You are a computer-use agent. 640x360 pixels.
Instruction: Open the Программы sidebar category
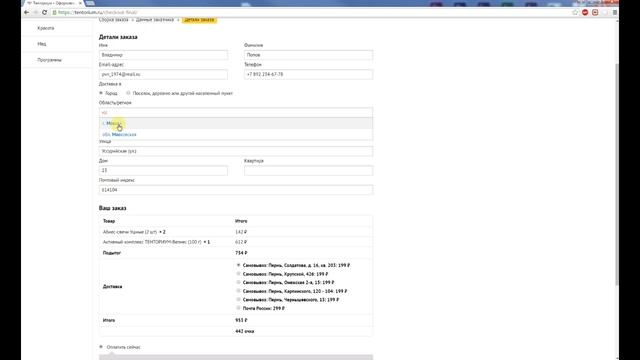click(x=49, y=60)
